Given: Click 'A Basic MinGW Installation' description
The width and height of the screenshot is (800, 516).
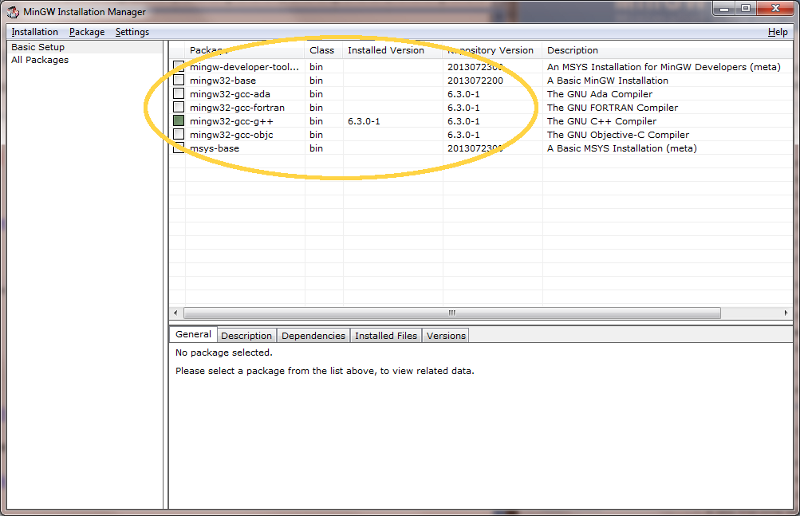Looking at the screenshot, I should point(608,81).
